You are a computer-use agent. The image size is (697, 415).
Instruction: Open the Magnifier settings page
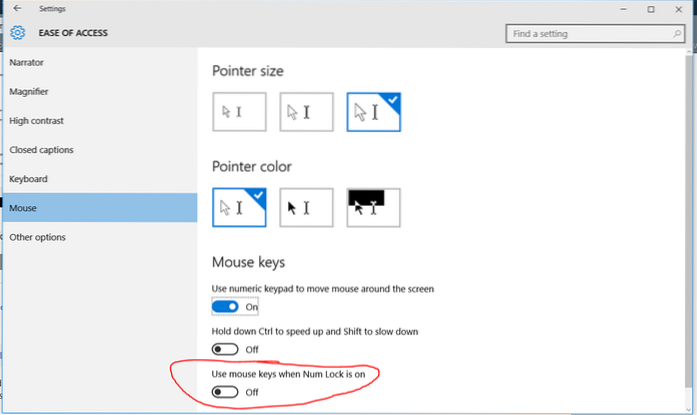(29, 92)
